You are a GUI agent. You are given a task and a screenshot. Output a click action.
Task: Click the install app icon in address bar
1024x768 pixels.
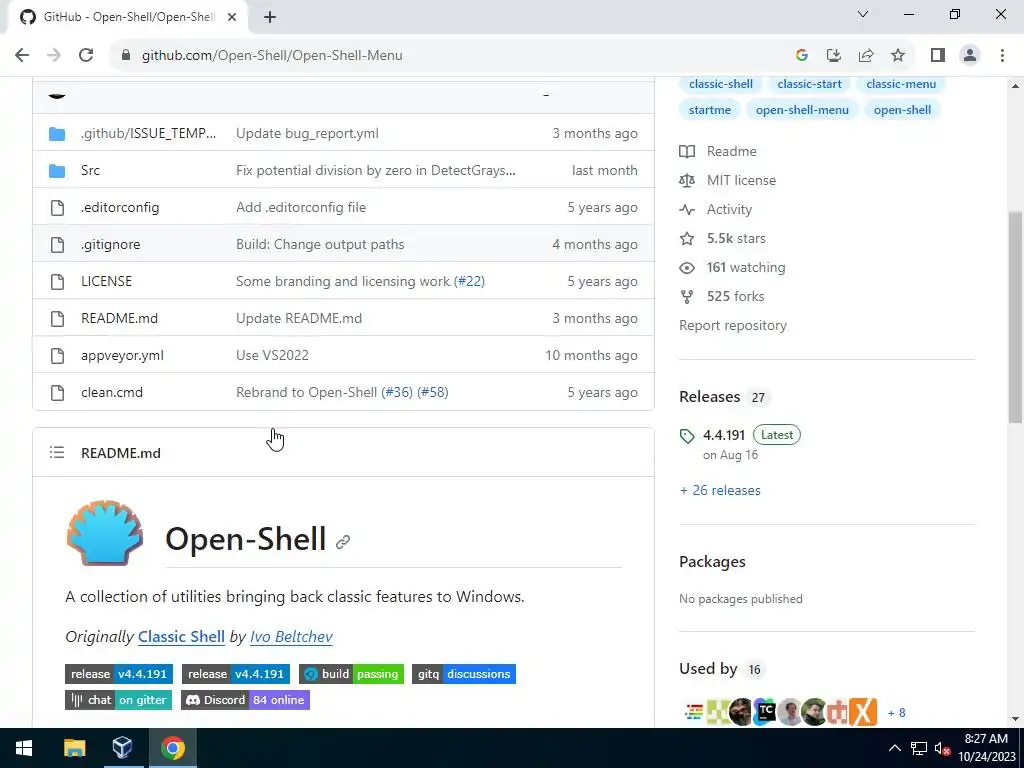pyautogui.click(x=834, y=56)
